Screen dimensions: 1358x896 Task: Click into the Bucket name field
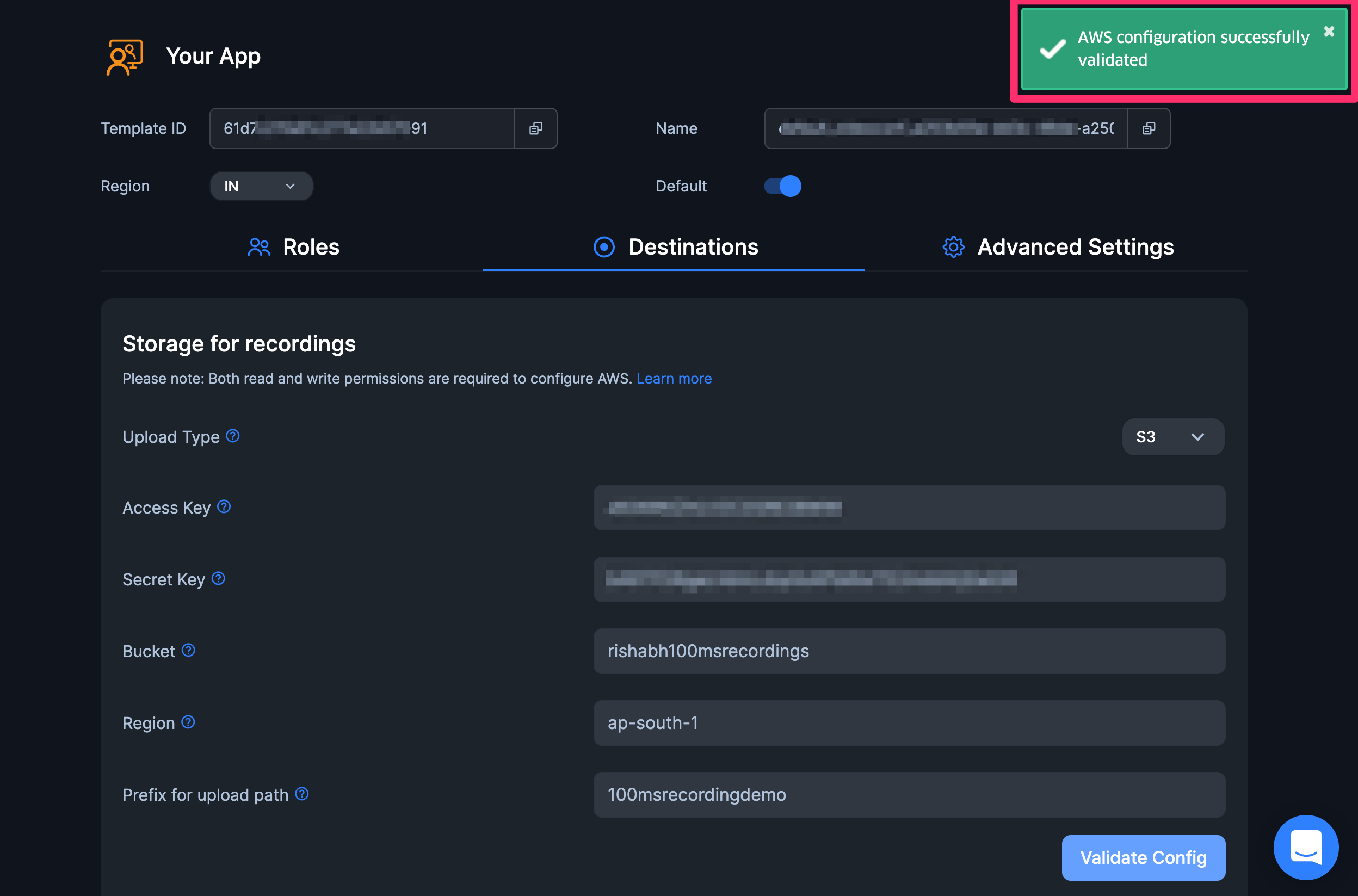click(909, 651)
